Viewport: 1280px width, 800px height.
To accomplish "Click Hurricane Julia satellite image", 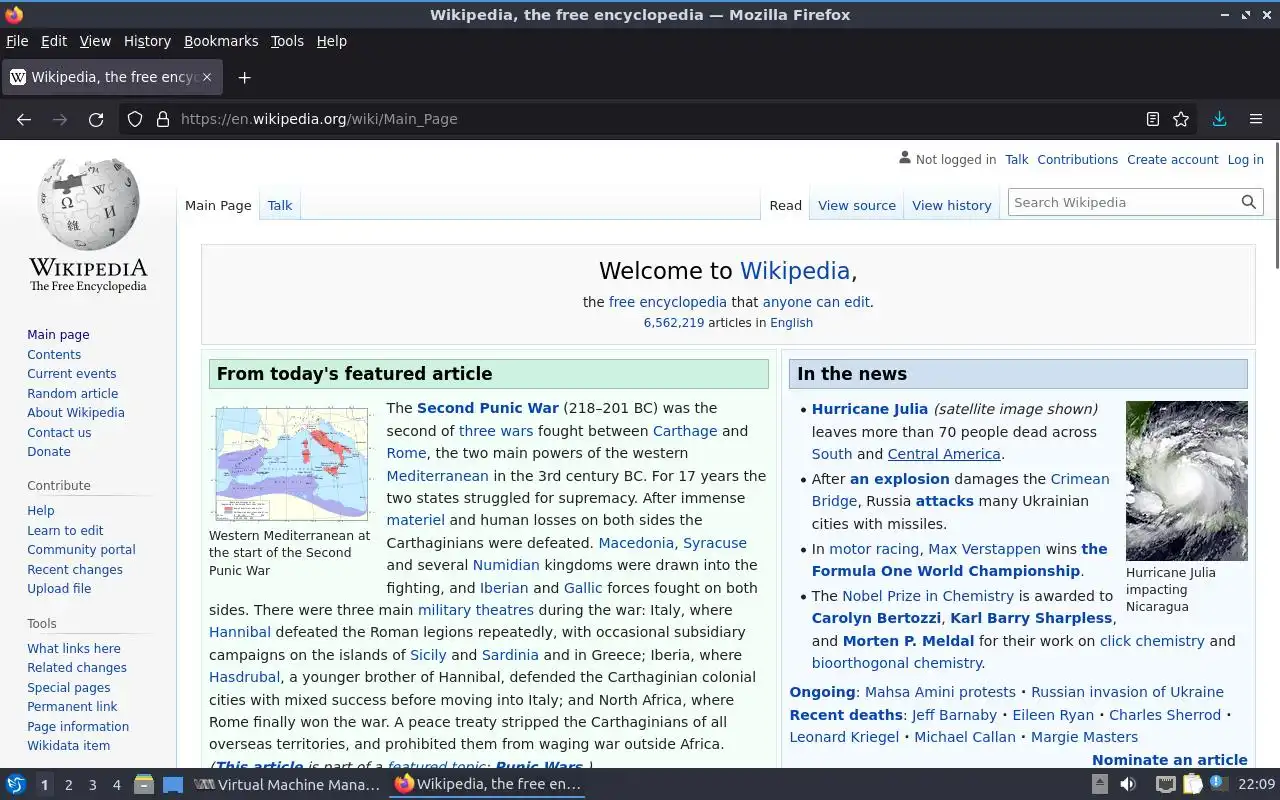I will pyautogui.click(x=1187, y=481).
